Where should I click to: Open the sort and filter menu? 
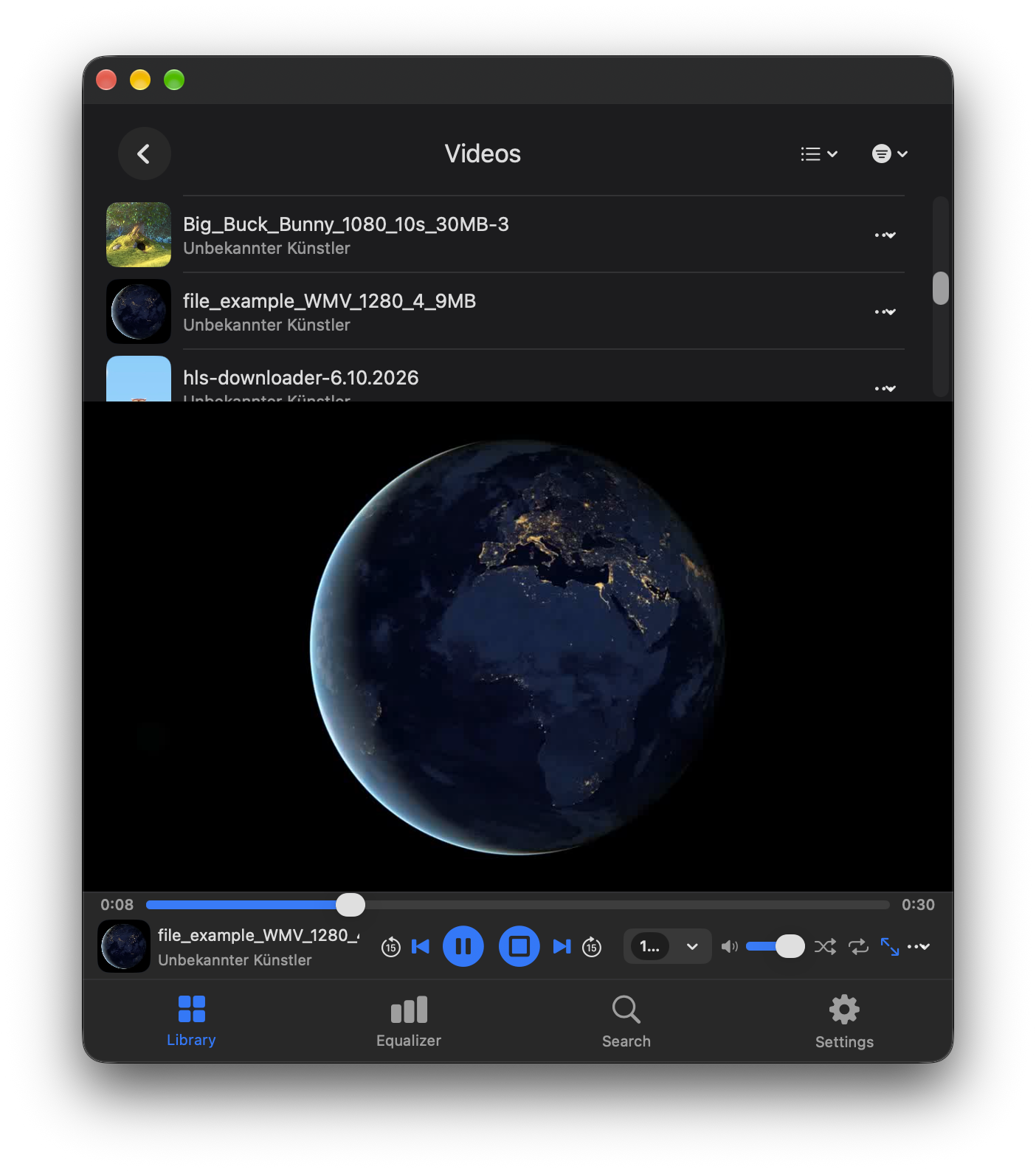[x=889, y=154]
